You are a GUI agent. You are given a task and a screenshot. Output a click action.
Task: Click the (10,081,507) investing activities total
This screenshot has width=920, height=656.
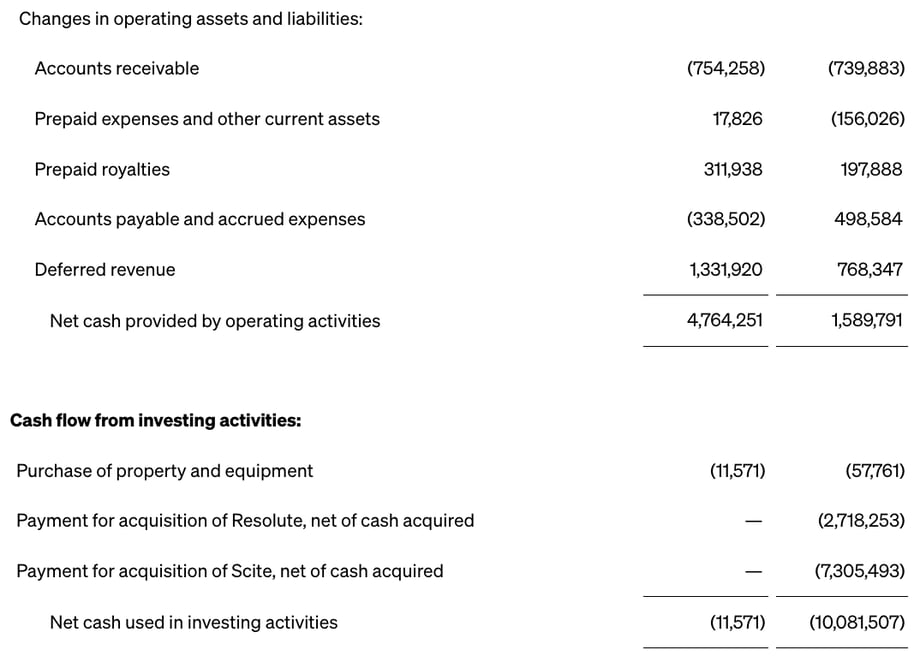coord(857,622)
